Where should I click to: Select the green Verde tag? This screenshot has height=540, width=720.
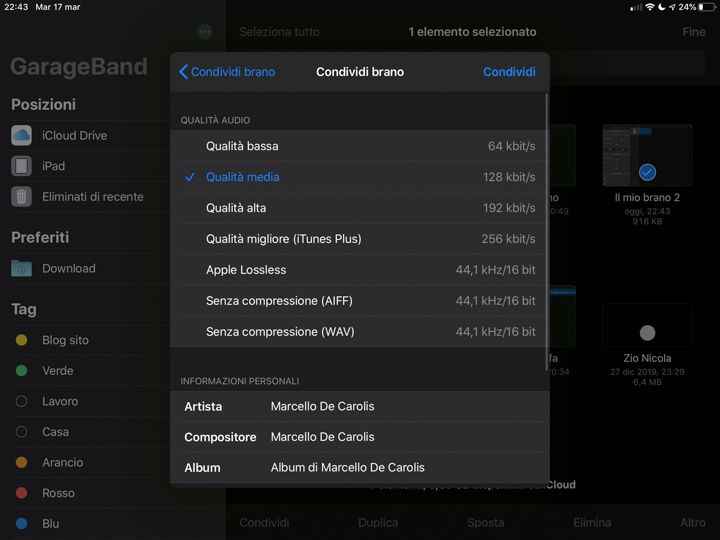pos(22,371)
